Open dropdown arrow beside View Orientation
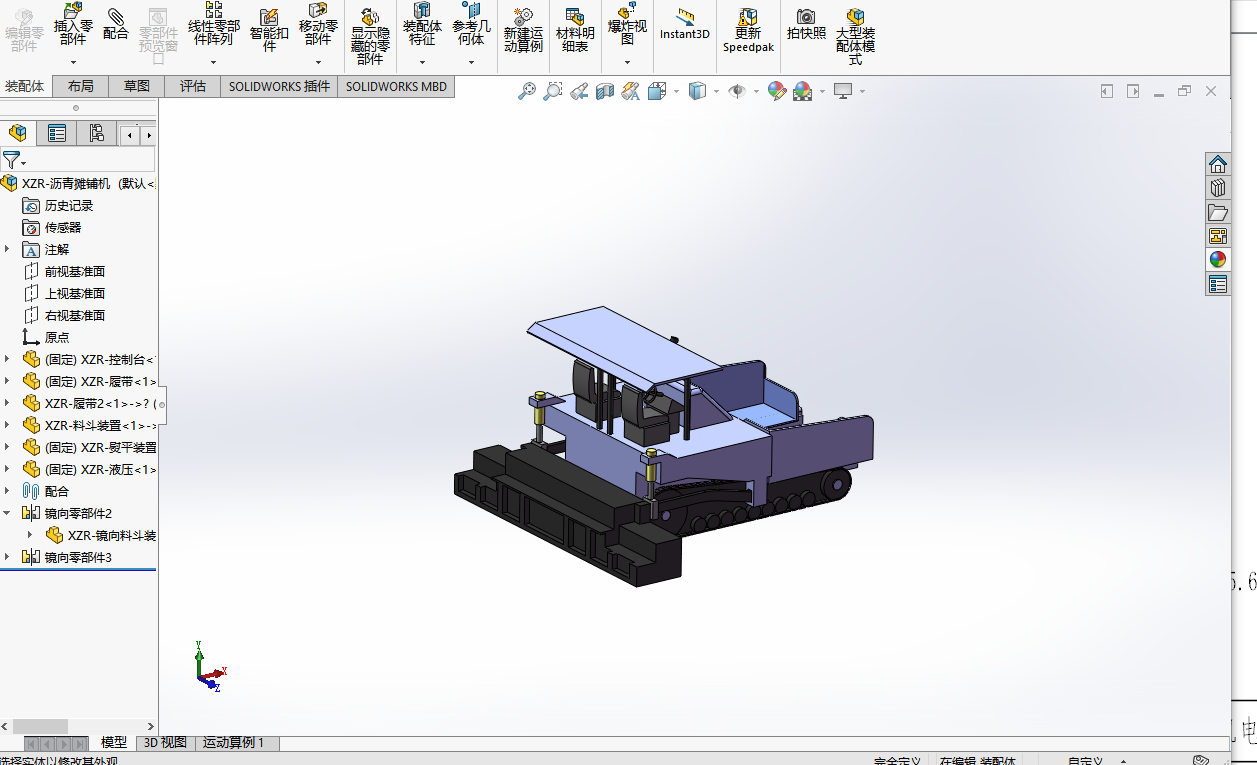 (677, 91)
